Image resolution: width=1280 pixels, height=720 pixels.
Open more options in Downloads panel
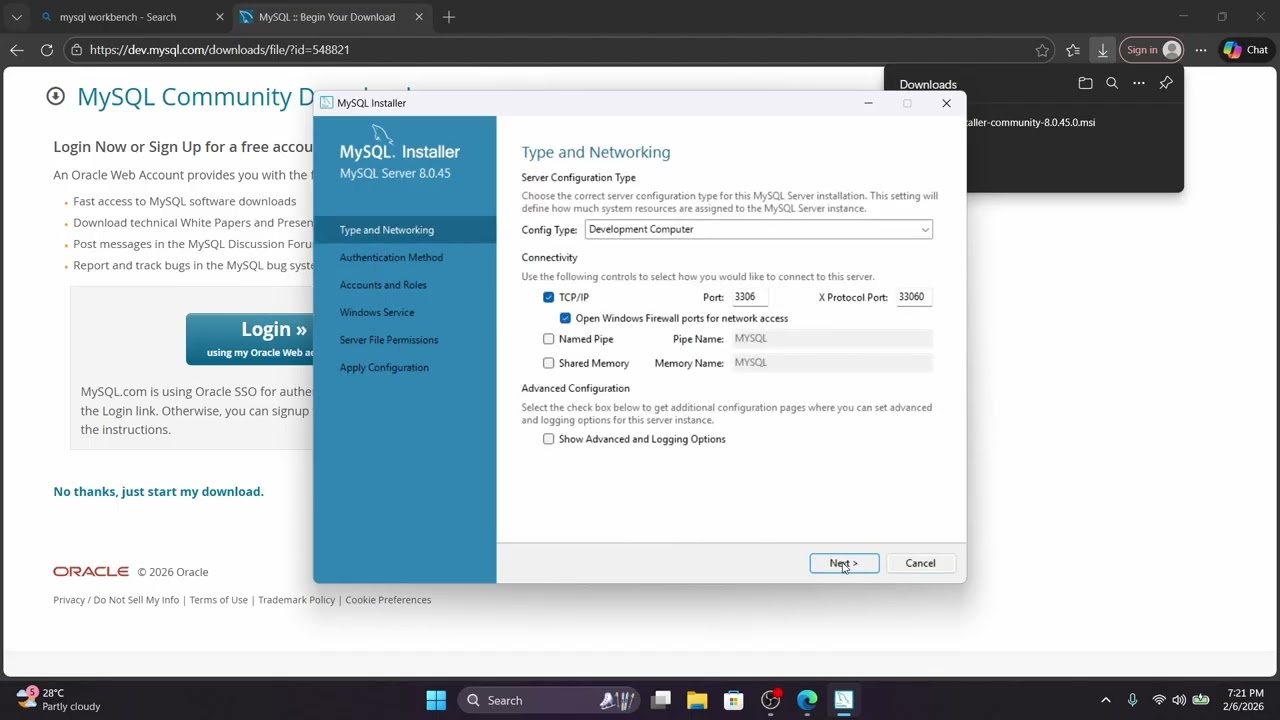[1139, 84]
